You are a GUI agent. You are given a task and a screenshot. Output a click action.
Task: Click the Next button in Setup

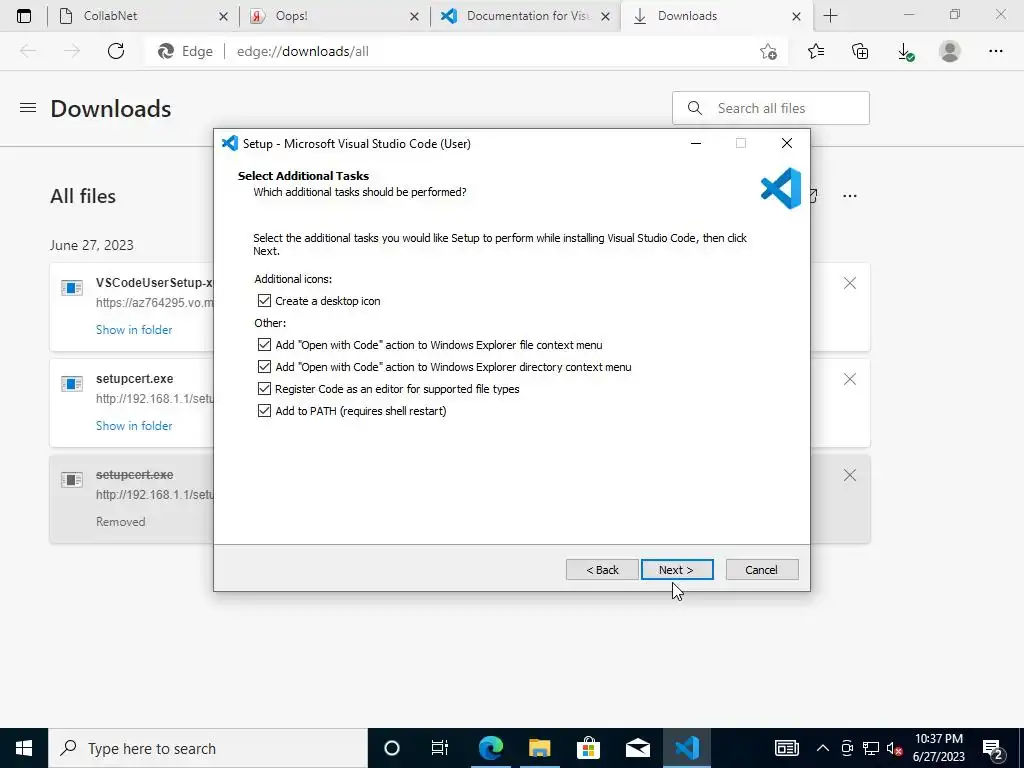(x=677, y=569)
